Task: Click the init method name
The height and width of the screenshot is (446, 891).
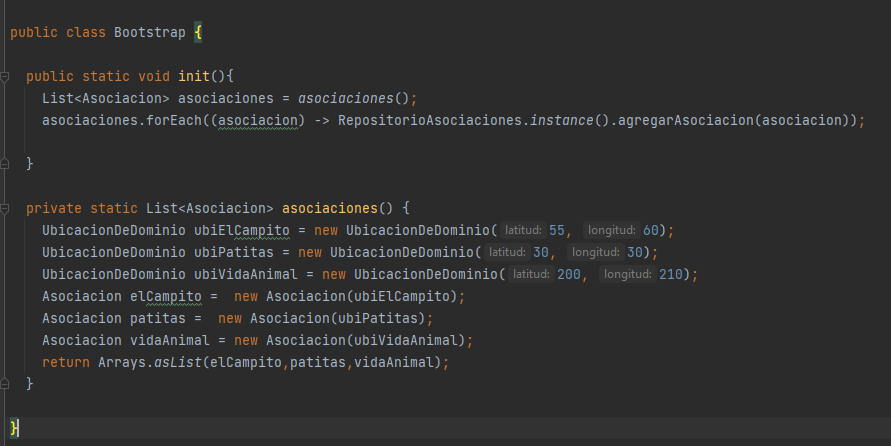Action: point(194,76)
